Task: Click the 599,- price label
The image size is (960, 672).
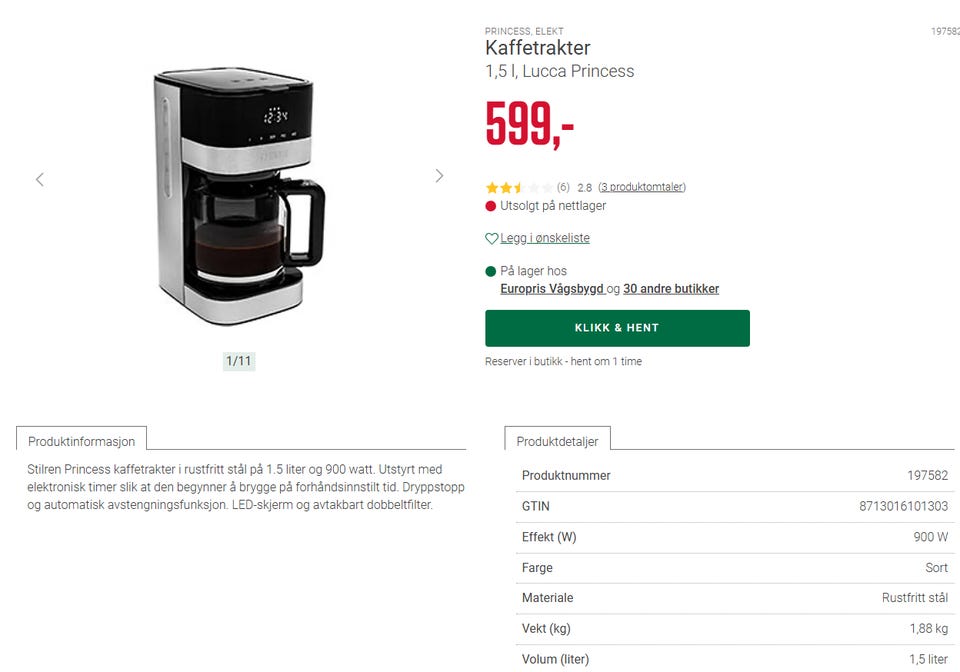Action: (530, 124)
